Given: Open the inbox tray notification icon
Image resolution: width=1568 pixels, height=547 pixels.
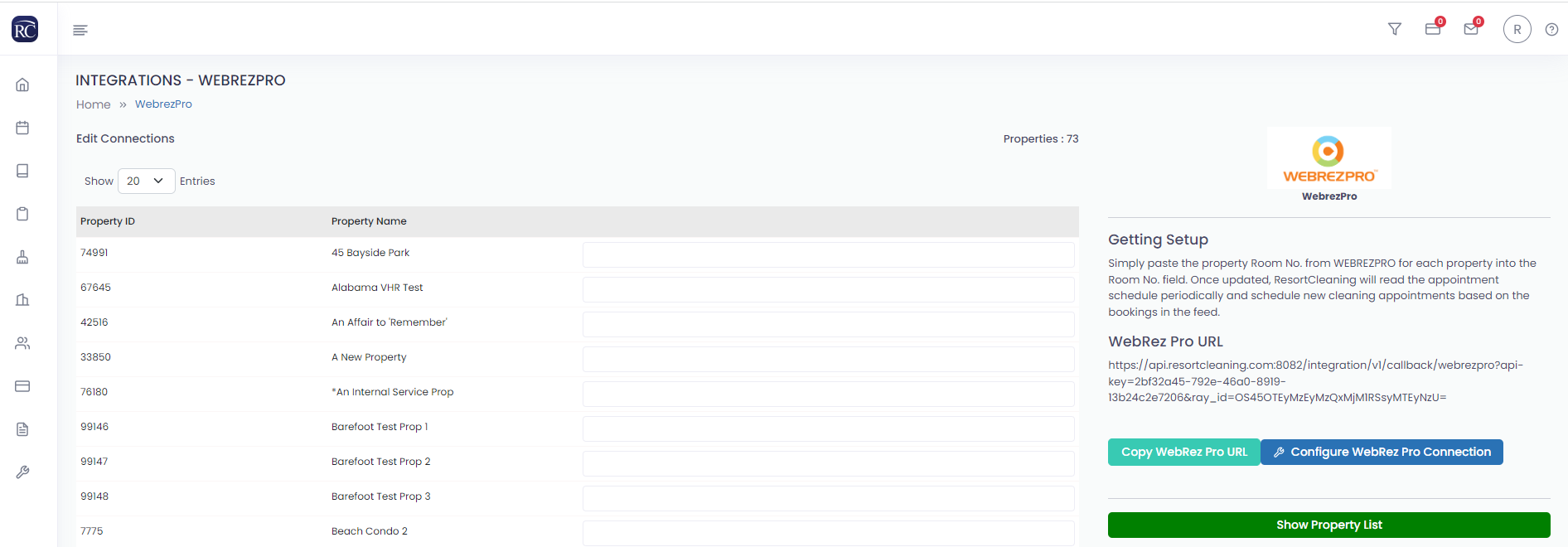Looking at the screenshot, I should [1433, 29].
